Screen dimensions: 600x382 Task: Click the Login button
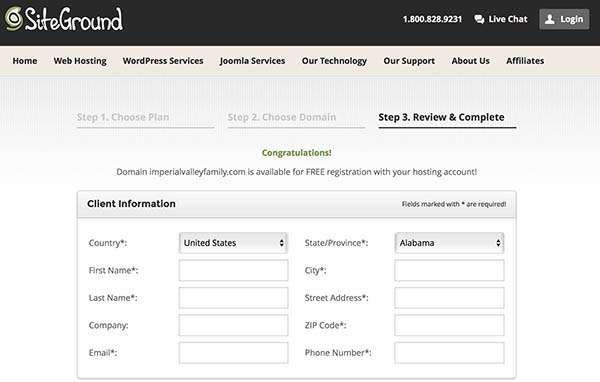coord(564,19)
